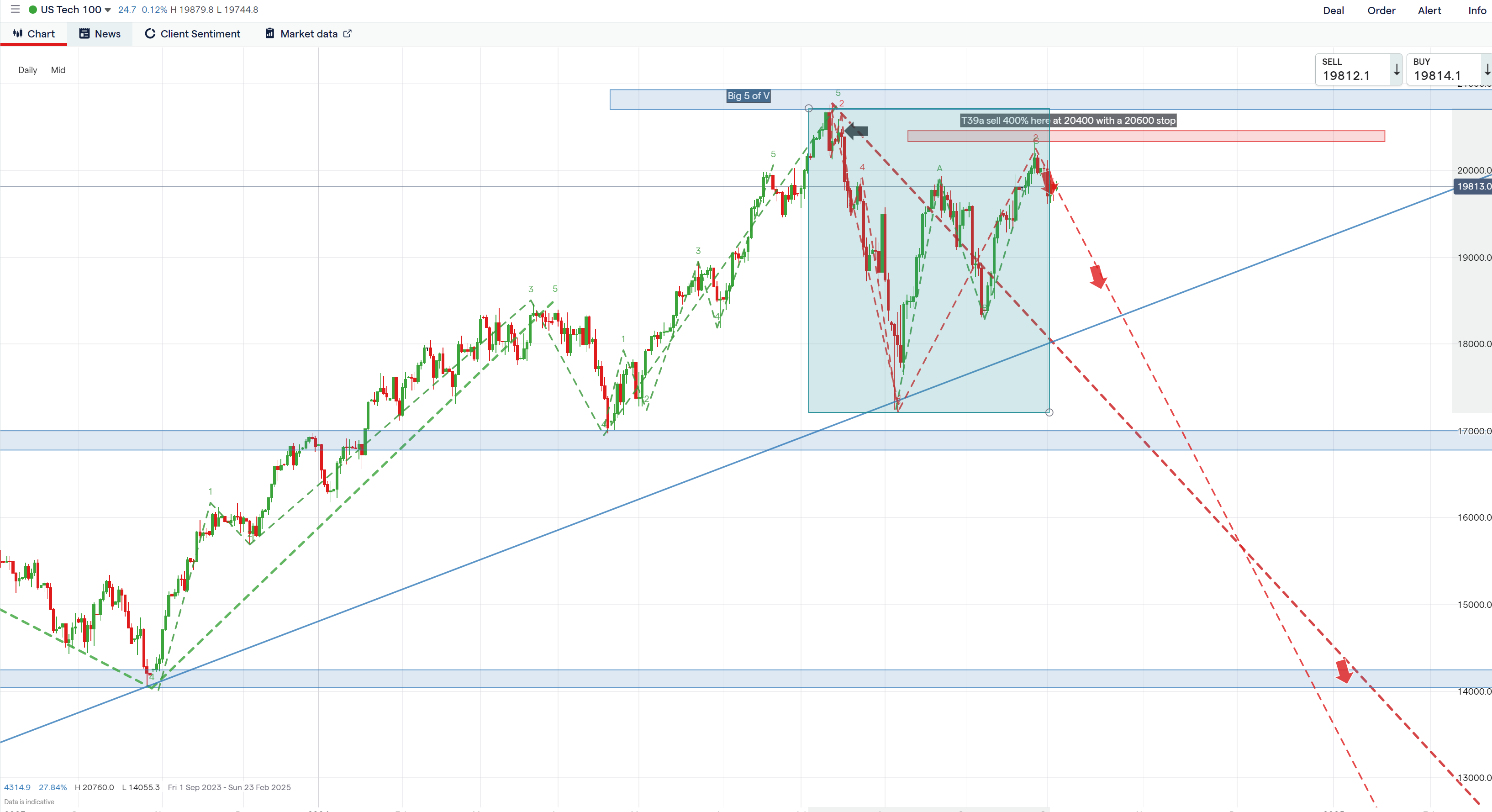Open the Mid price type selector
This screenshot has width=1492, height=812.
pos(58,70)
